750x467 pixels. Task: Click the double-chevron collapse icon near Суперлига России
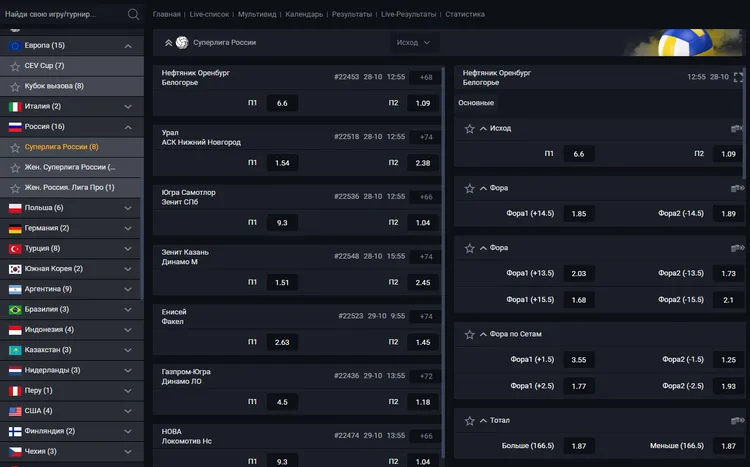(x=168, y=43)
